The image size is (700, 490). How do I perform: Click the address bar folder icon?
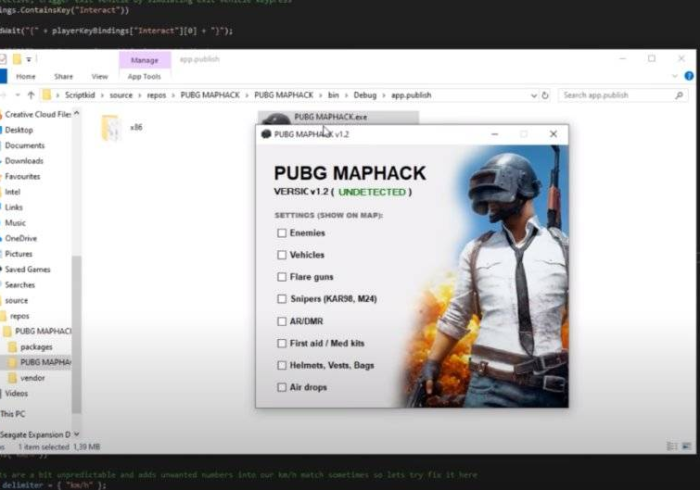pyautogui.click(x=47, y=95)
